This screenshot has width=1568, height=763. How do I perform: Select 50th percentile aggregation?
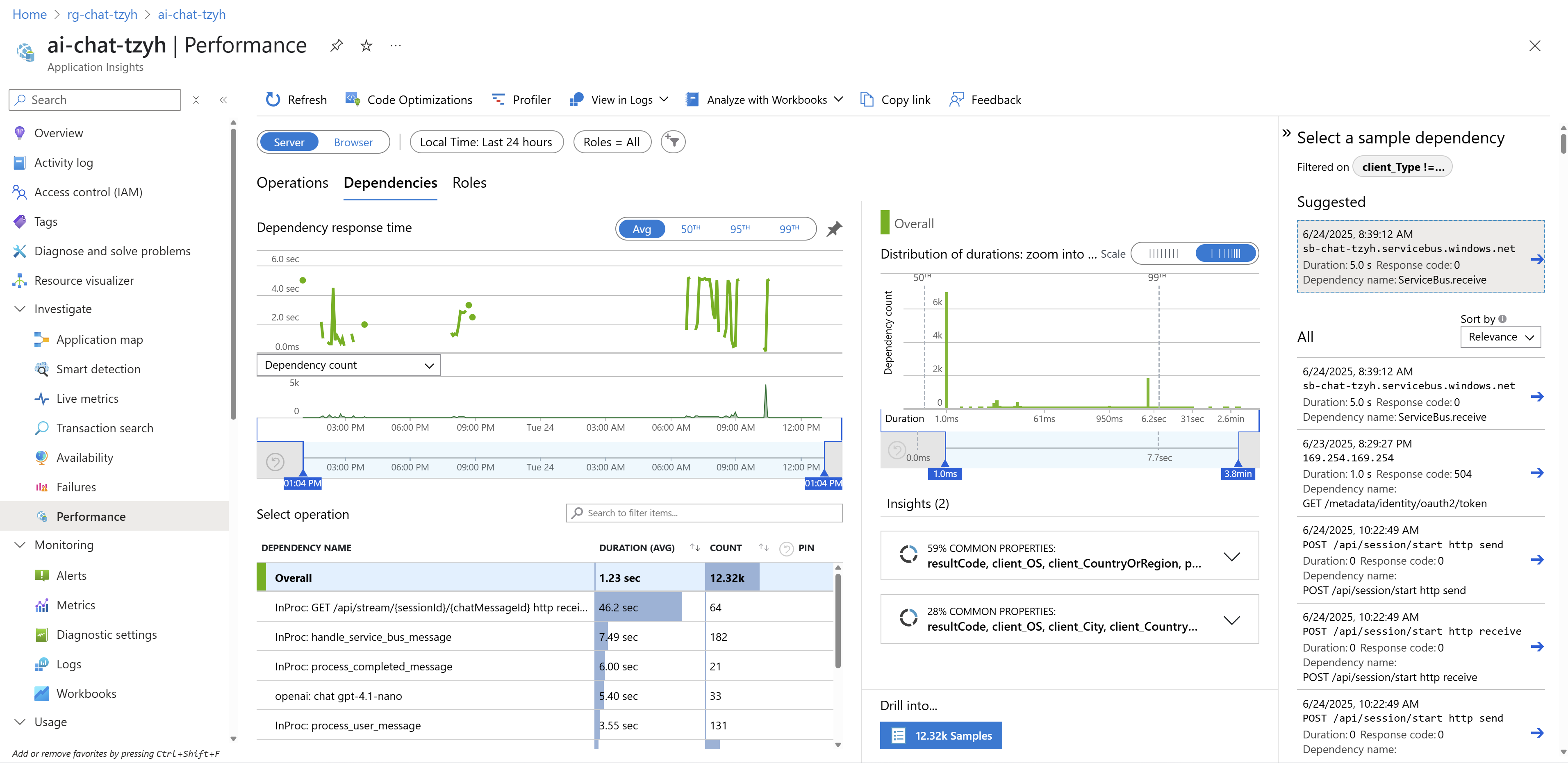pos(690,229)
